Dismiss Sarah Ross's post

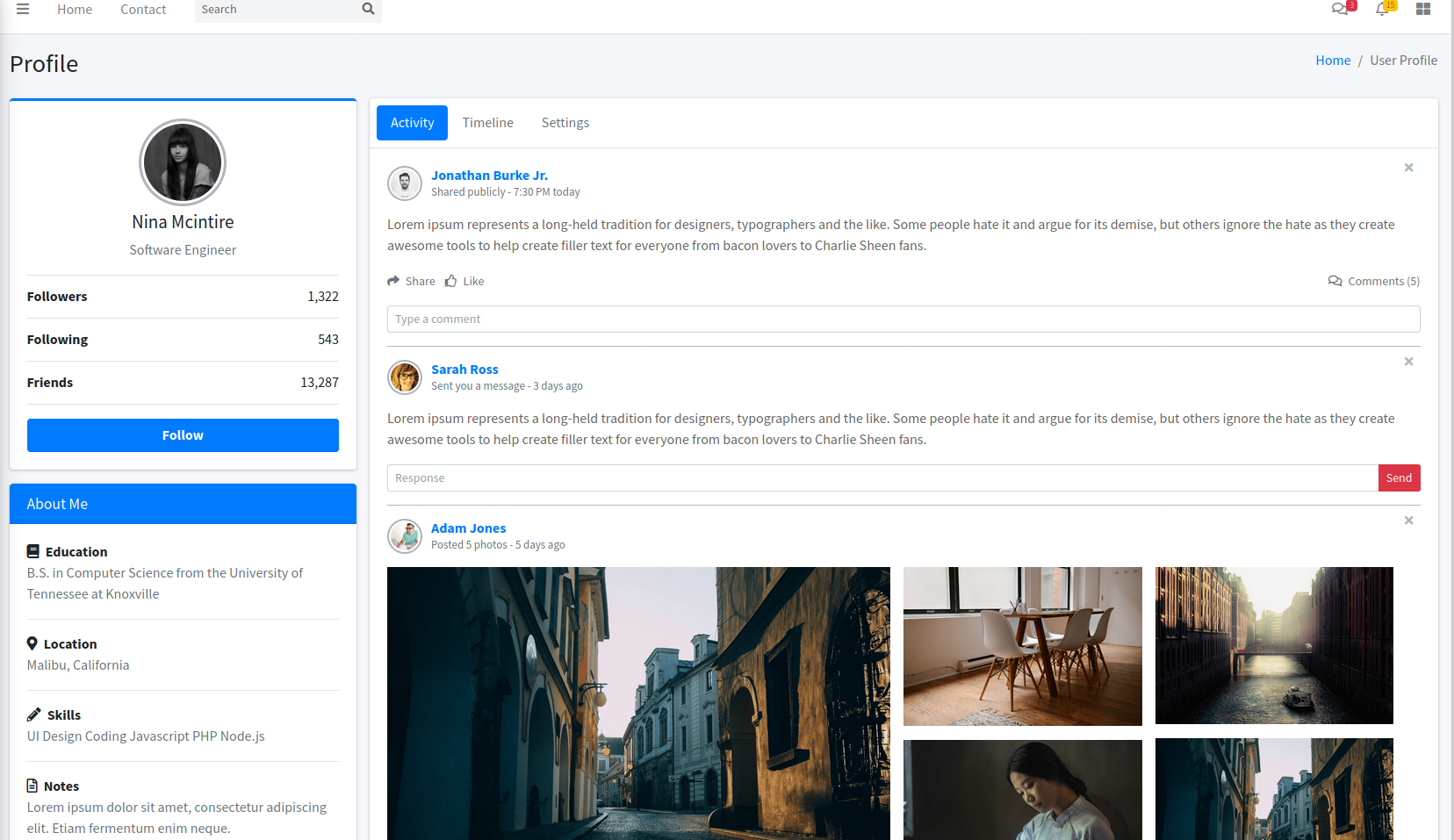[1408, 361]
